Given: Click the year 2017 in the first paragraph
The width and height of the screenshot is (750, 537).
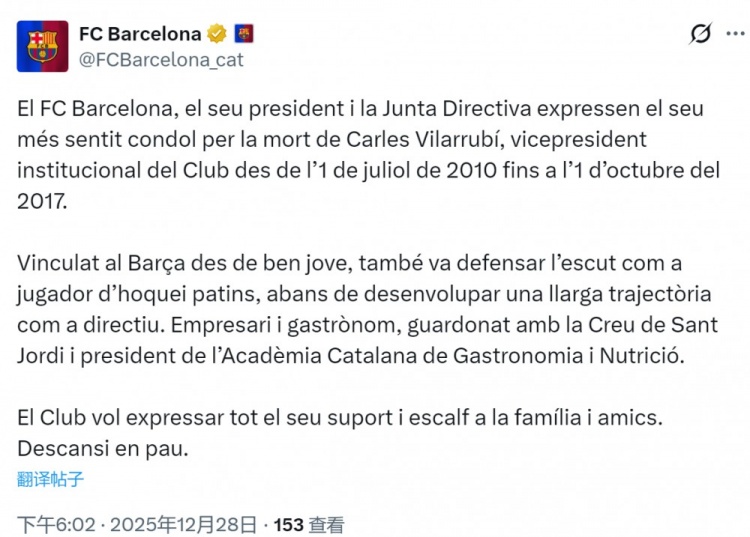Looking at the screenshot, I should (x=44, y=201).
